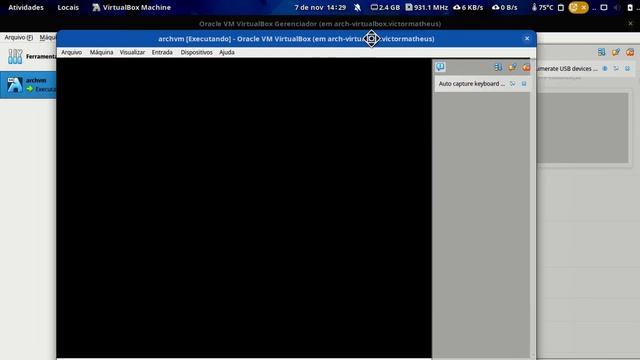Open Máquina menu in archvm window
This screenshot has height=360, width=640.
point(101,52)
